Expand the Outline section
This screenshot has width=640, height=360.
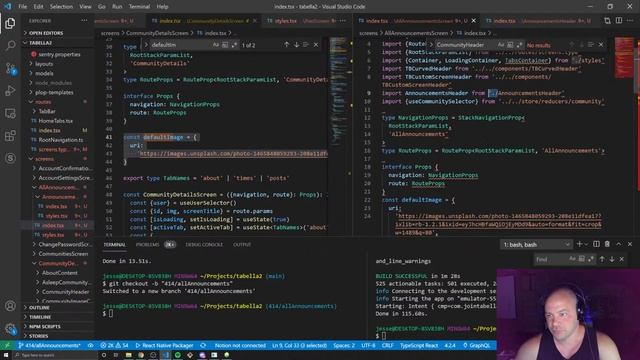tap(40, 307)
